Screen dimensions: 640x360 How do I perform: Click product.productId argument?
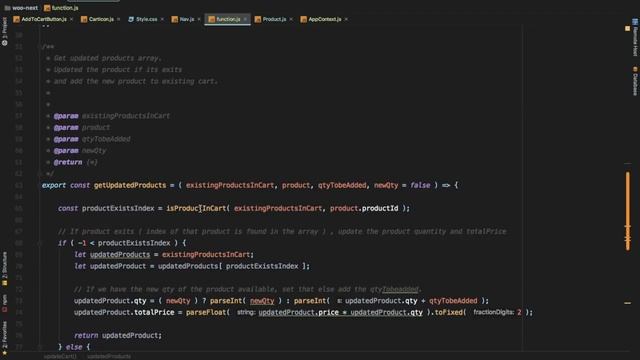364,208
